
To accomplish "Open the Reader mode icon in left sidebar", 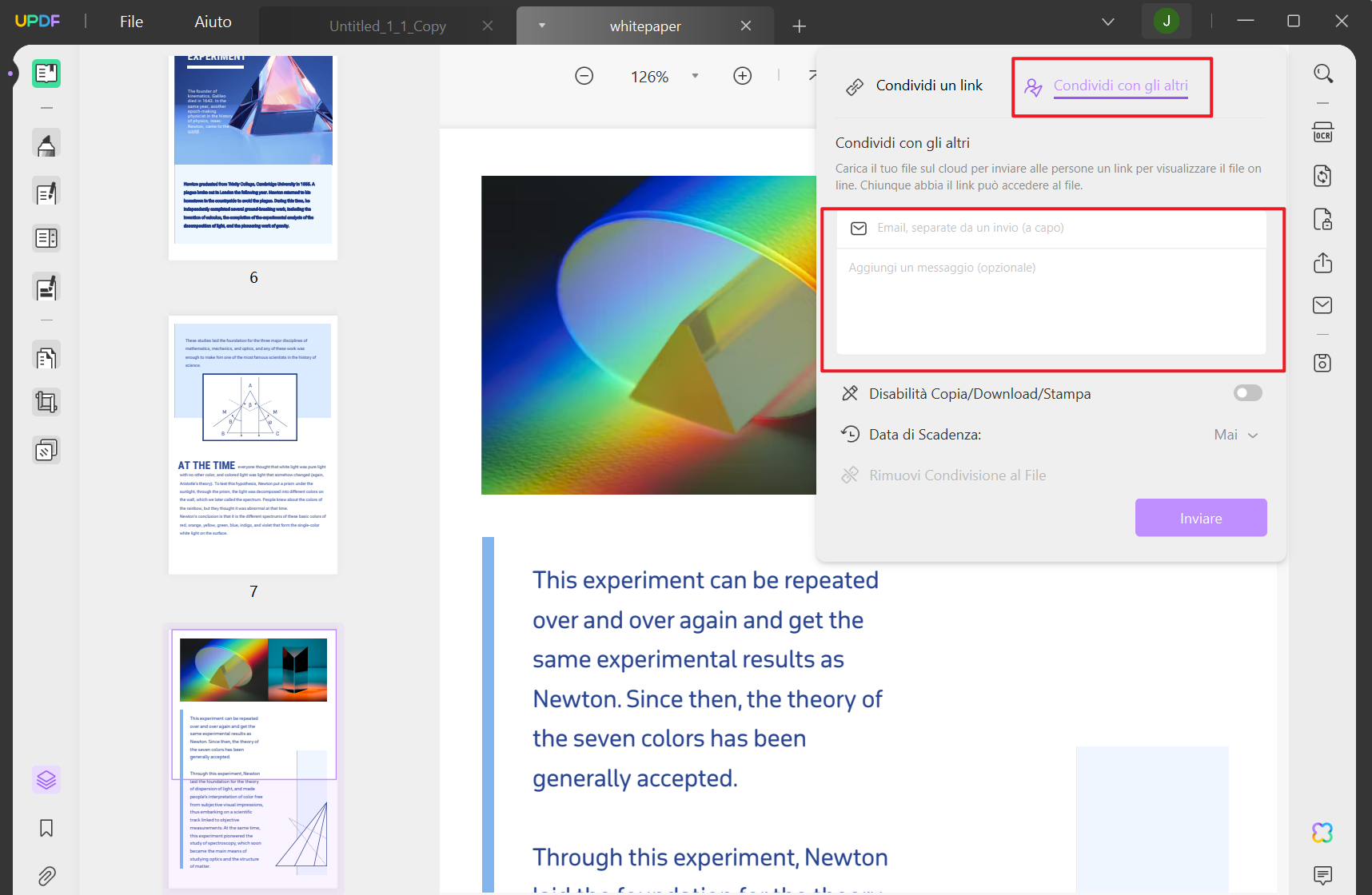I will tap(46, 74).
